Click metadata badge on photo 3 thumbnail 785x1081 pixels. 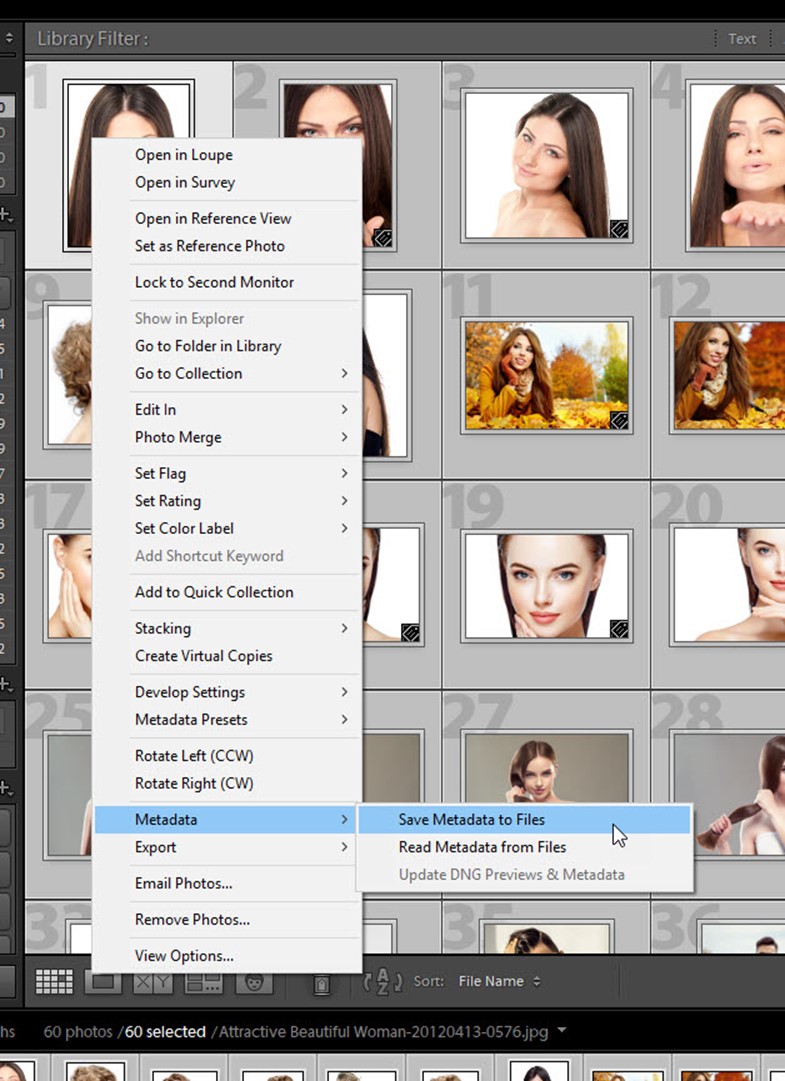pos(619,229)
